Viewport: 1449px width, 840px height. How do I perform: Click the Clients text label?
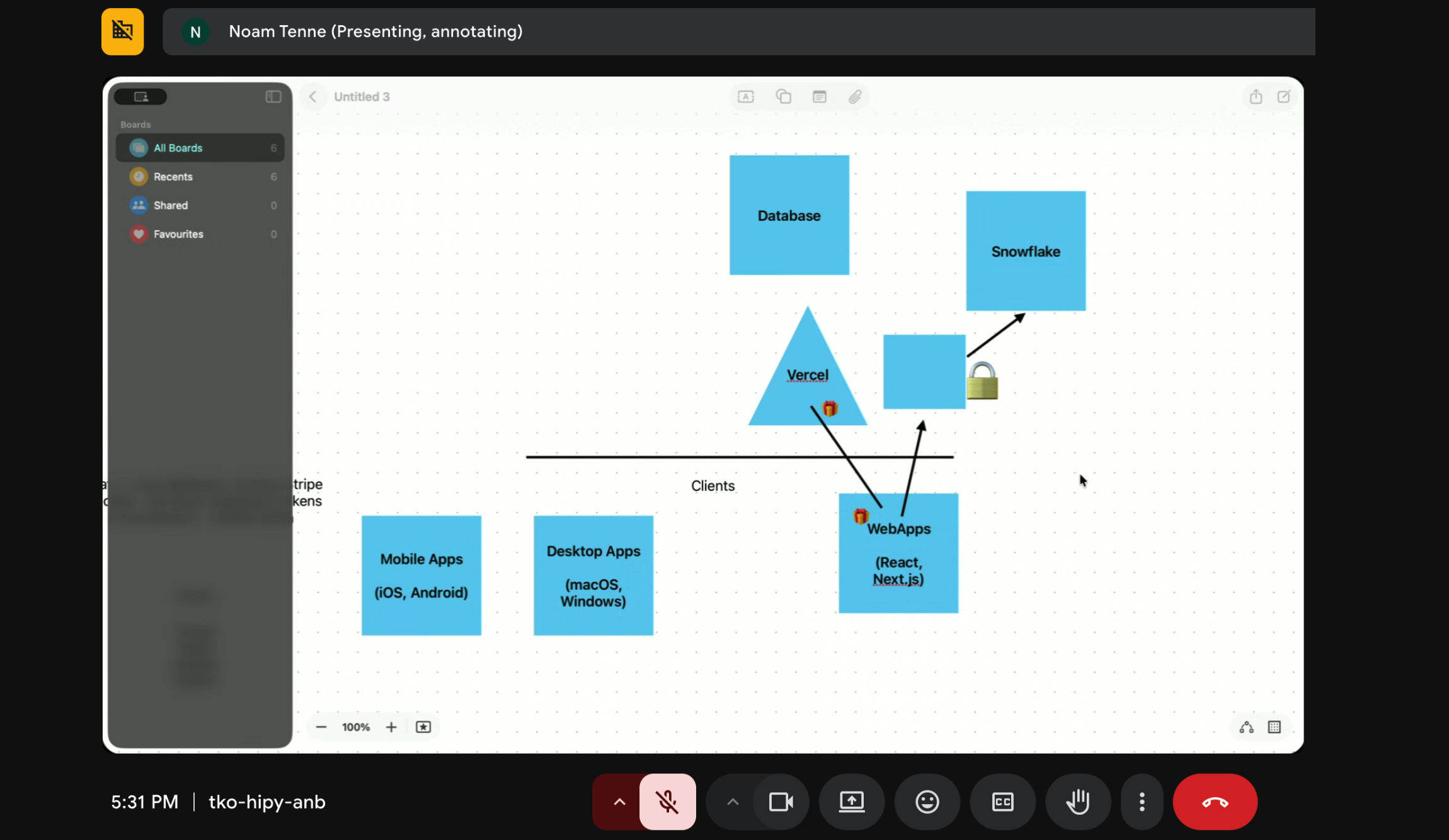(x=713, y=486)
